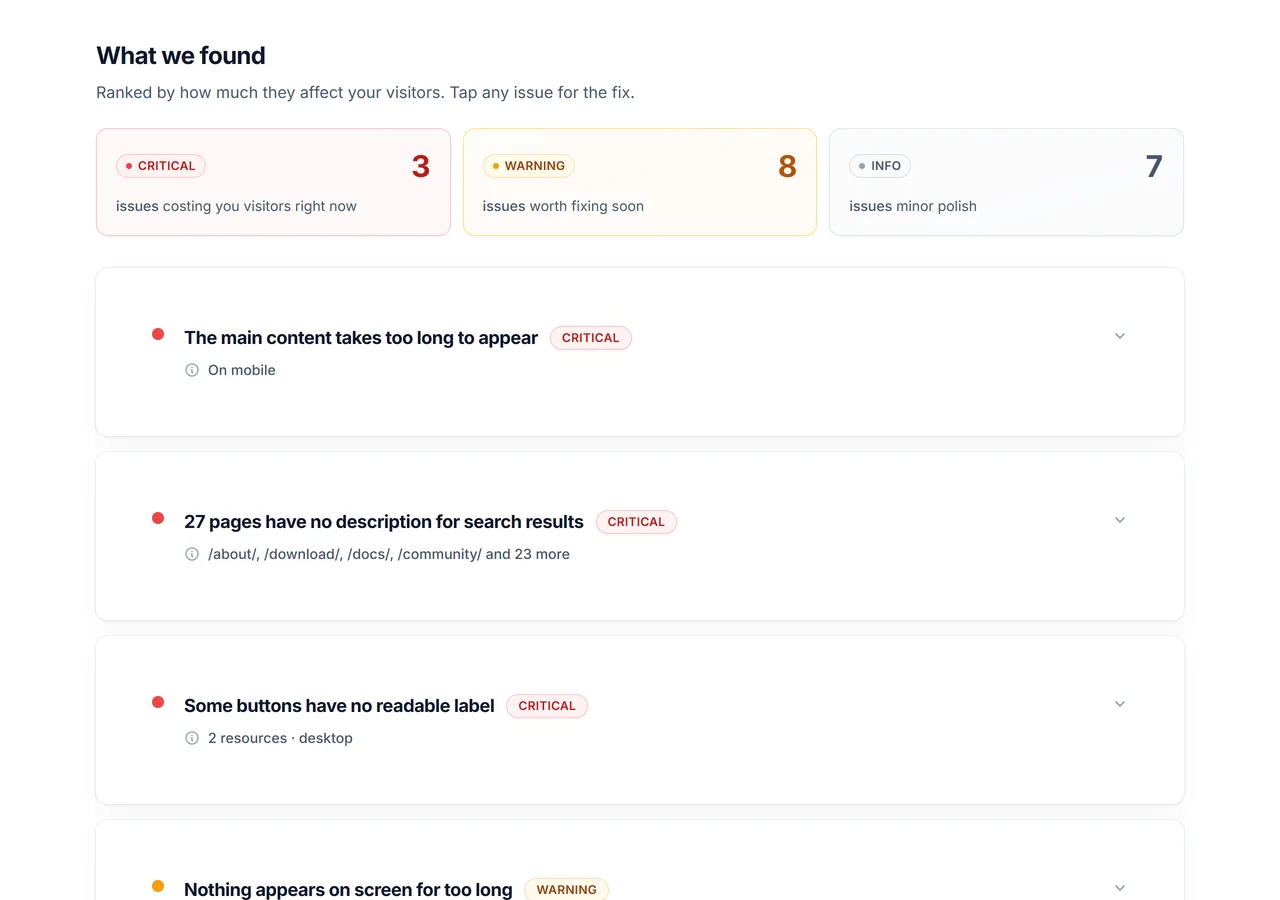The image size is (1280, 900).
Task: Click the warning count number 8
Action: click(787, 166)
